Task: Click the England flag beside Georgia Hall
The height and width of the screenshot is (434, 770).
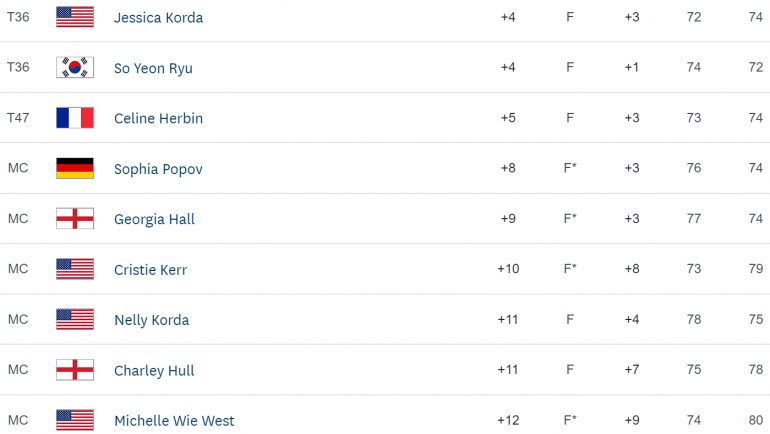Action: tap(75, 218)
